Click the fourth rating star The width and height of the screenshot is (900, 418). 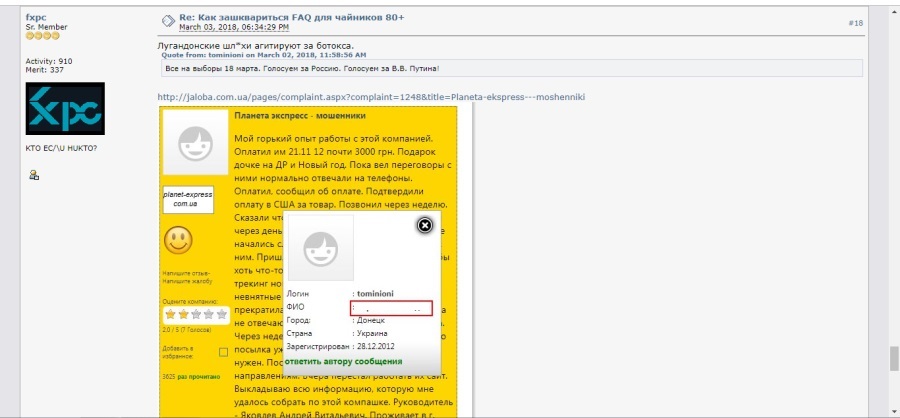(208, 314)
